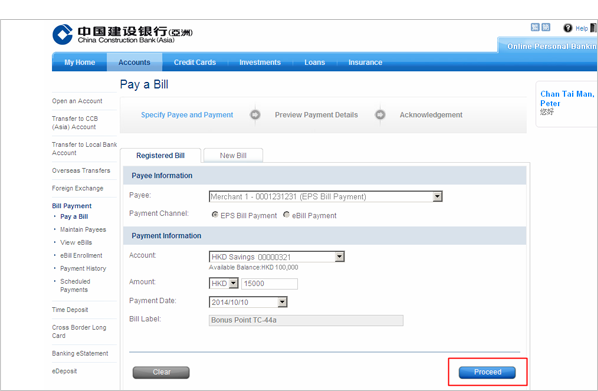
Task: Click Available Balance HKD 100,000 text
Action: point(253,267)
